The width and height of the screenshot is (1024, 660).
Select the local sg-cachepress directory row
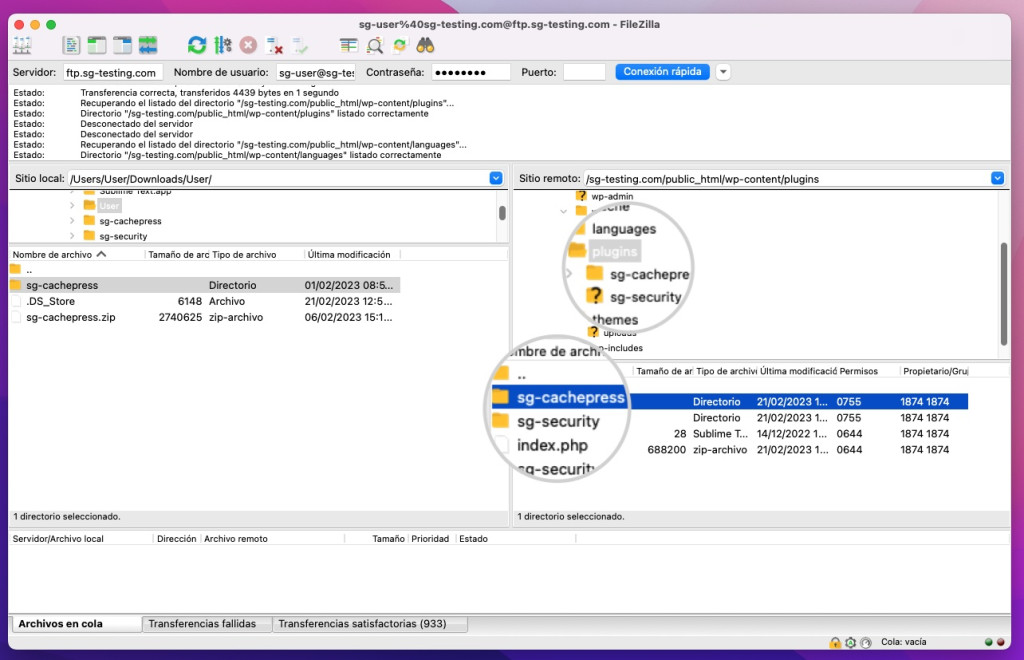coord(205,285)
